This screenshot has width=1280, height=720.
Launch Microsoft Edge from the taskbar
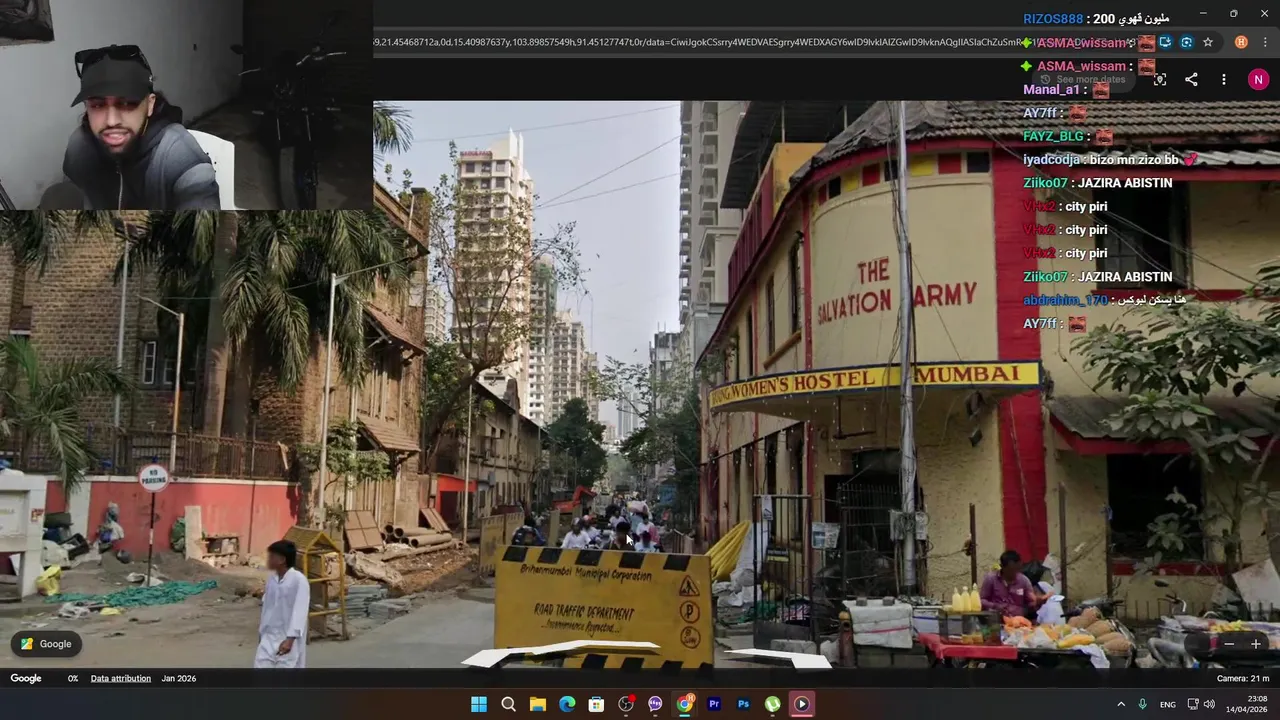click(567, 704)
